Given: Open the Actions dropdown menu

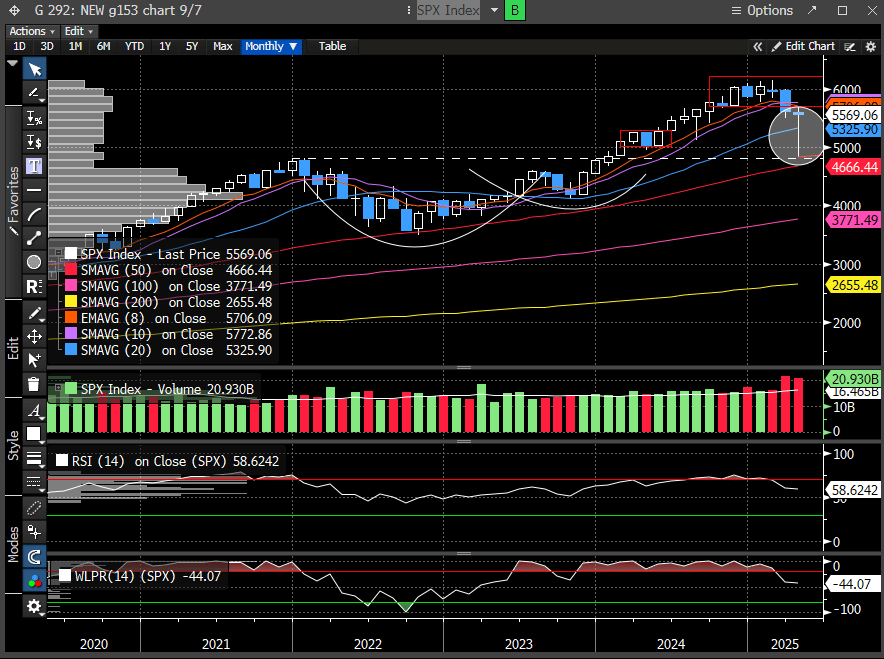Looking at the screenshot, I should [x=32, y=31].
